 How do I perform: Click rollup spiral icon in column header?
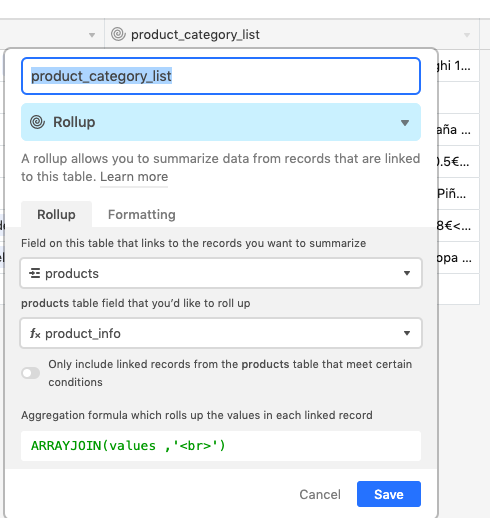click(118, 34)
